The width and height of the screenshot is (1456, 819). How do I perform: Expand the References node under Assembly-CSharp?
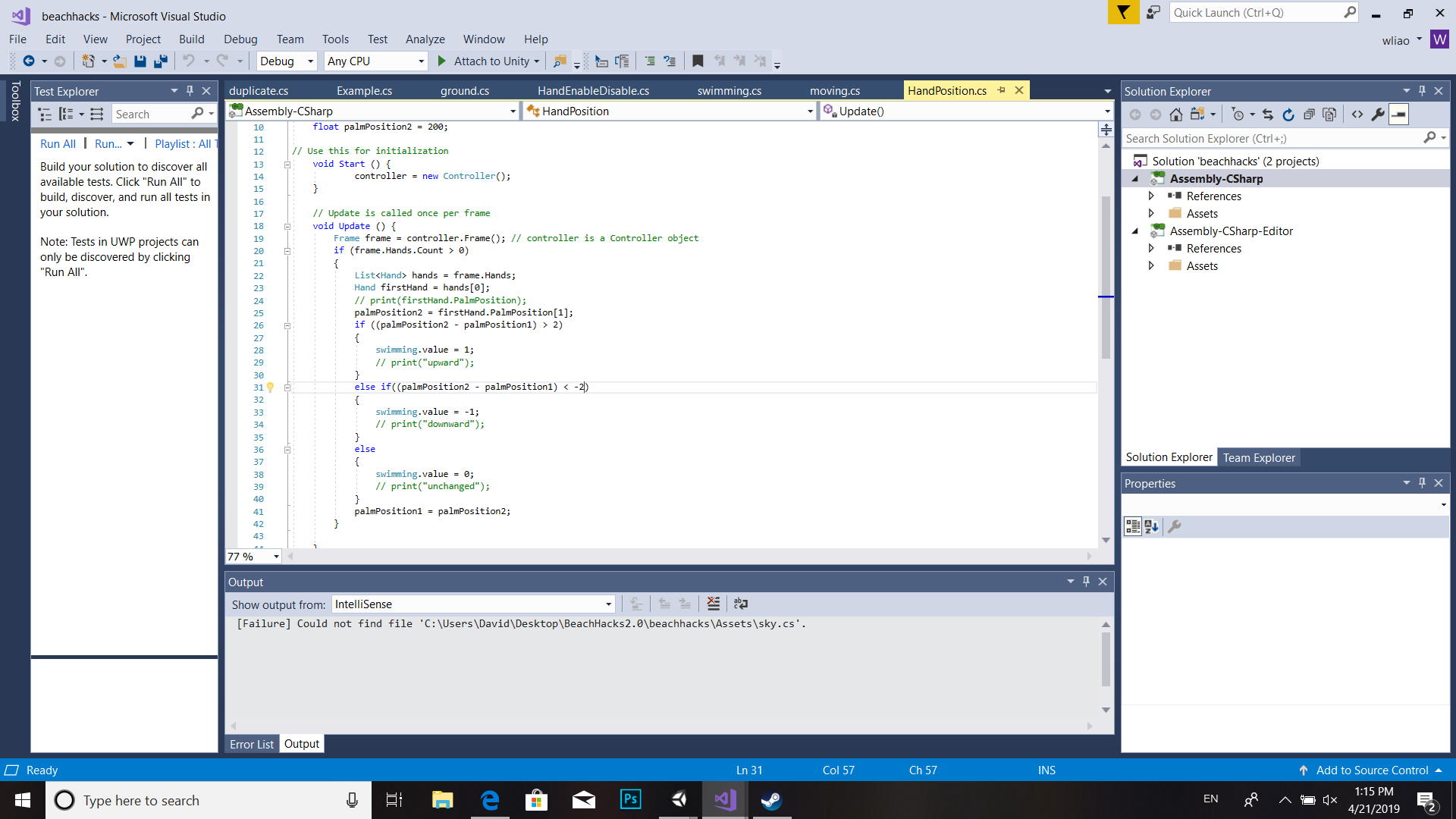1151,196
